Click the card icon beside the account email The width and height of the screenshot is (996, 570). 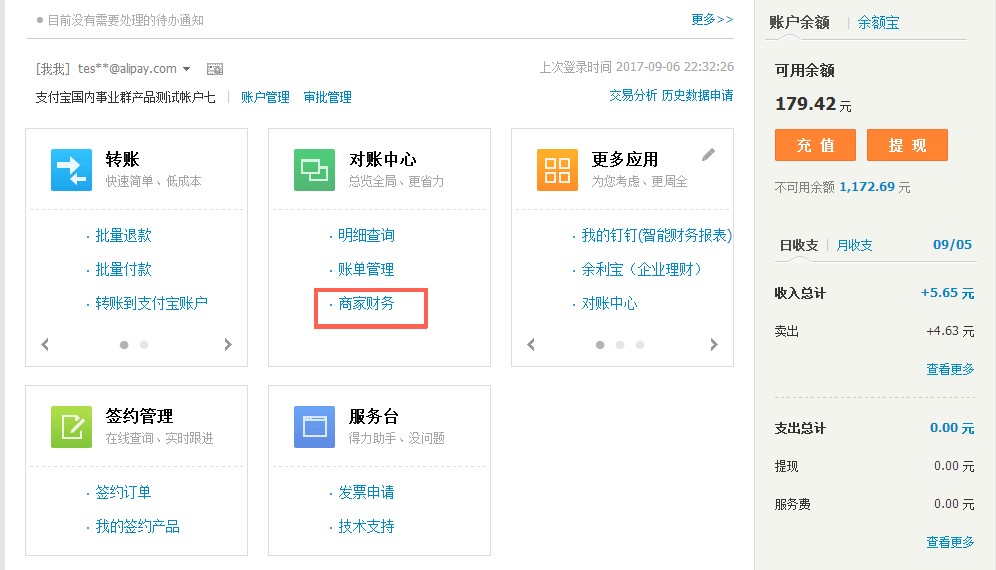point(215,69)
